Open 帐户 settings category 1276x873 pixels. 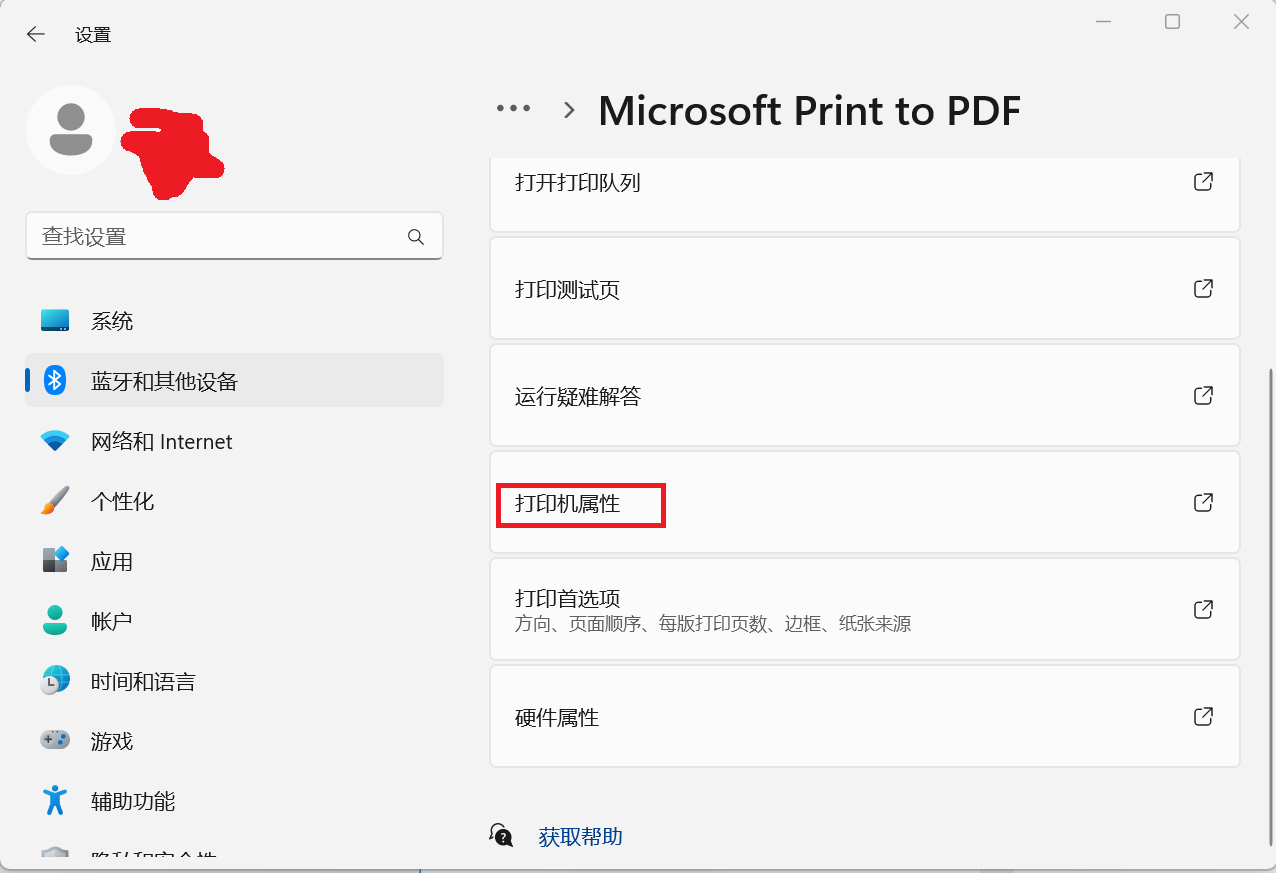click(x=234, y=621)
